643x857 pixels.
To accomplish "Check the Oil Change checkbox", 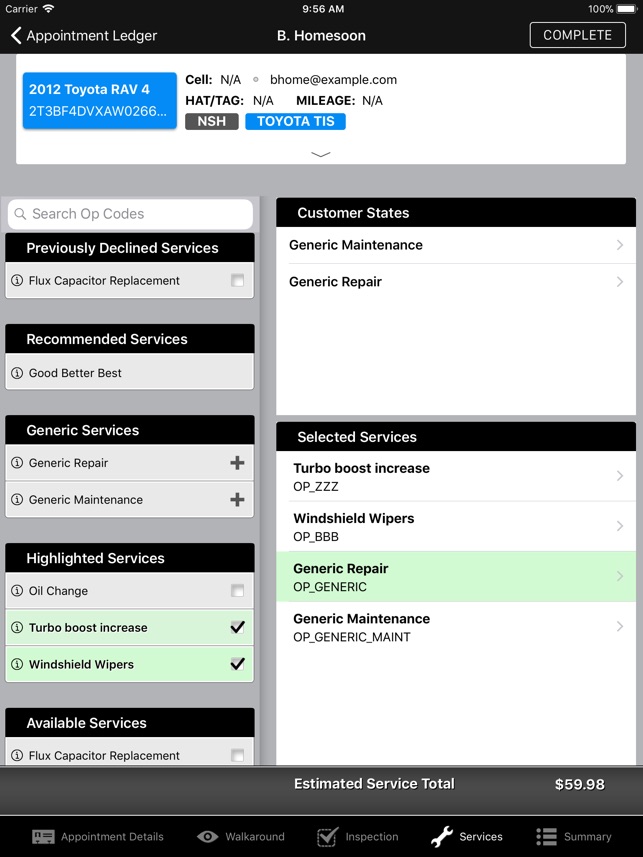I will tap(237, 591).
